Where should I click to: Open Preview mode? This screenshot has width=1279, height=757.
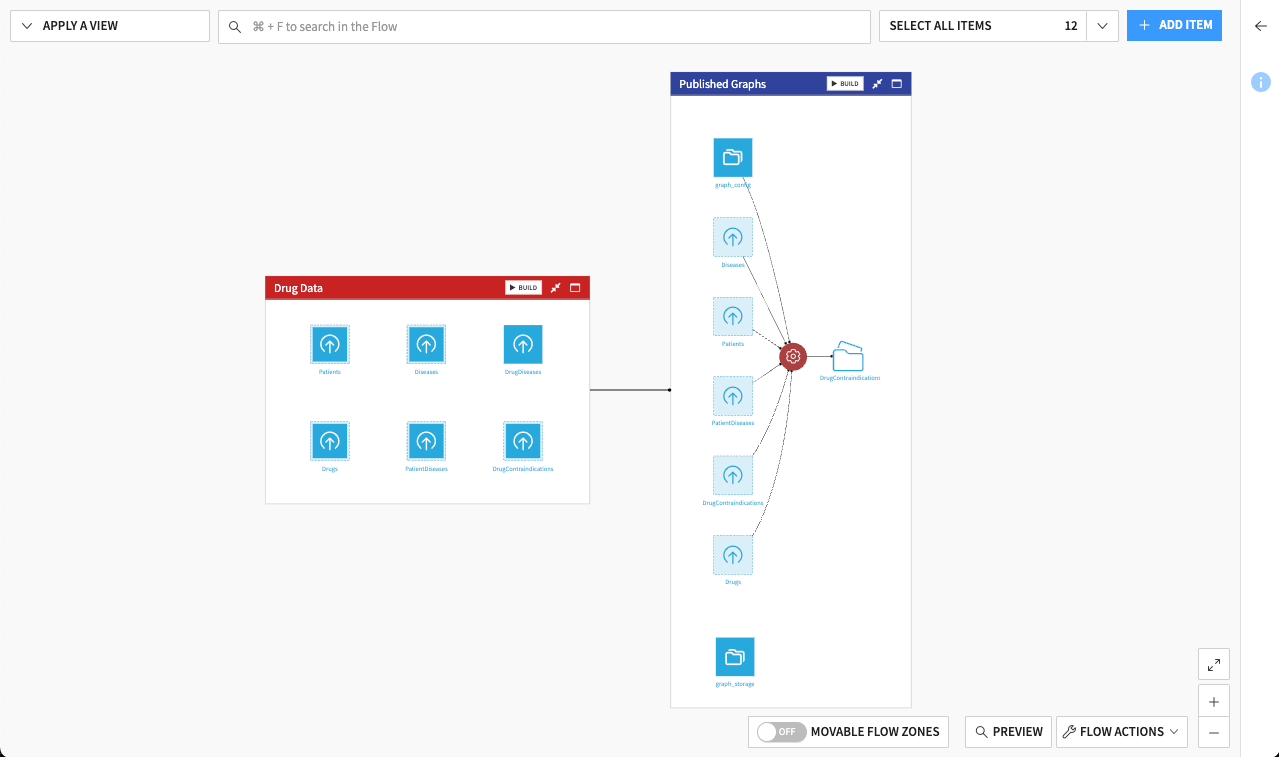(x=1007, y=731)
